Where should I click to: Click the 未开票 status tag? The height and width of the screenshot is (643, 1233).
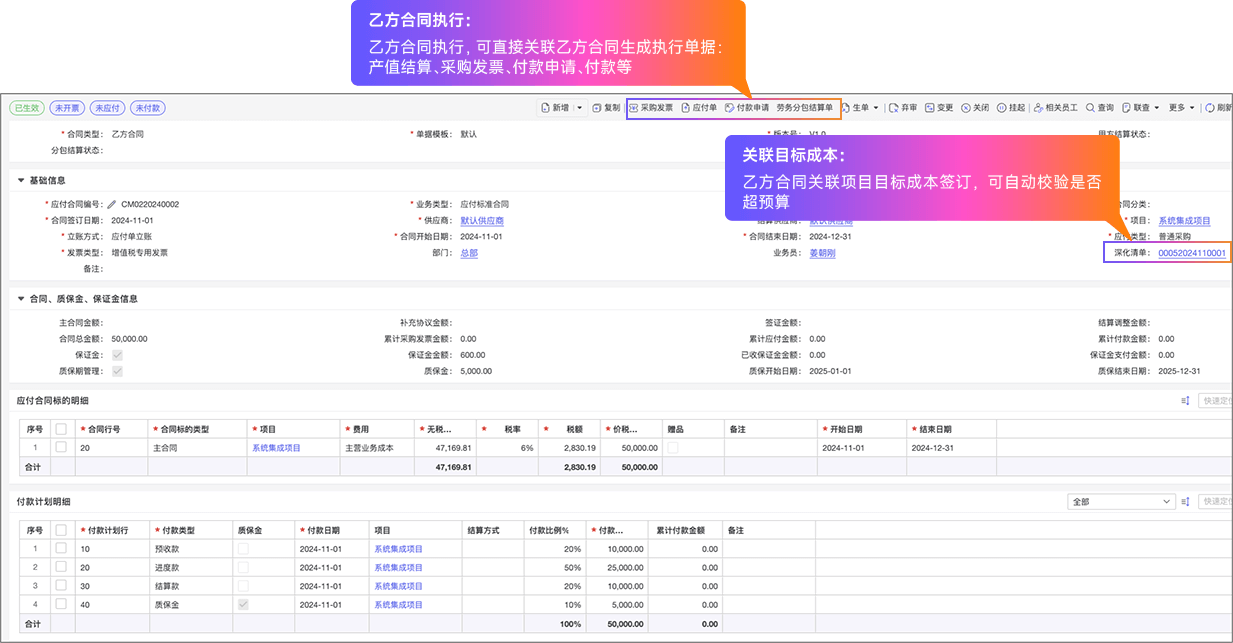click(68, 108)
